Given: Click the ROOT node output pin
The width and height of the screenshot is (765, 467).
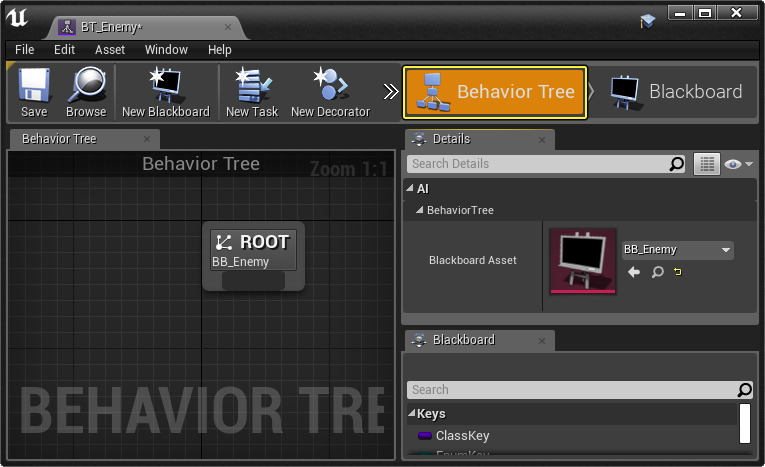Looking at the screenshot, I should (253, 281).
